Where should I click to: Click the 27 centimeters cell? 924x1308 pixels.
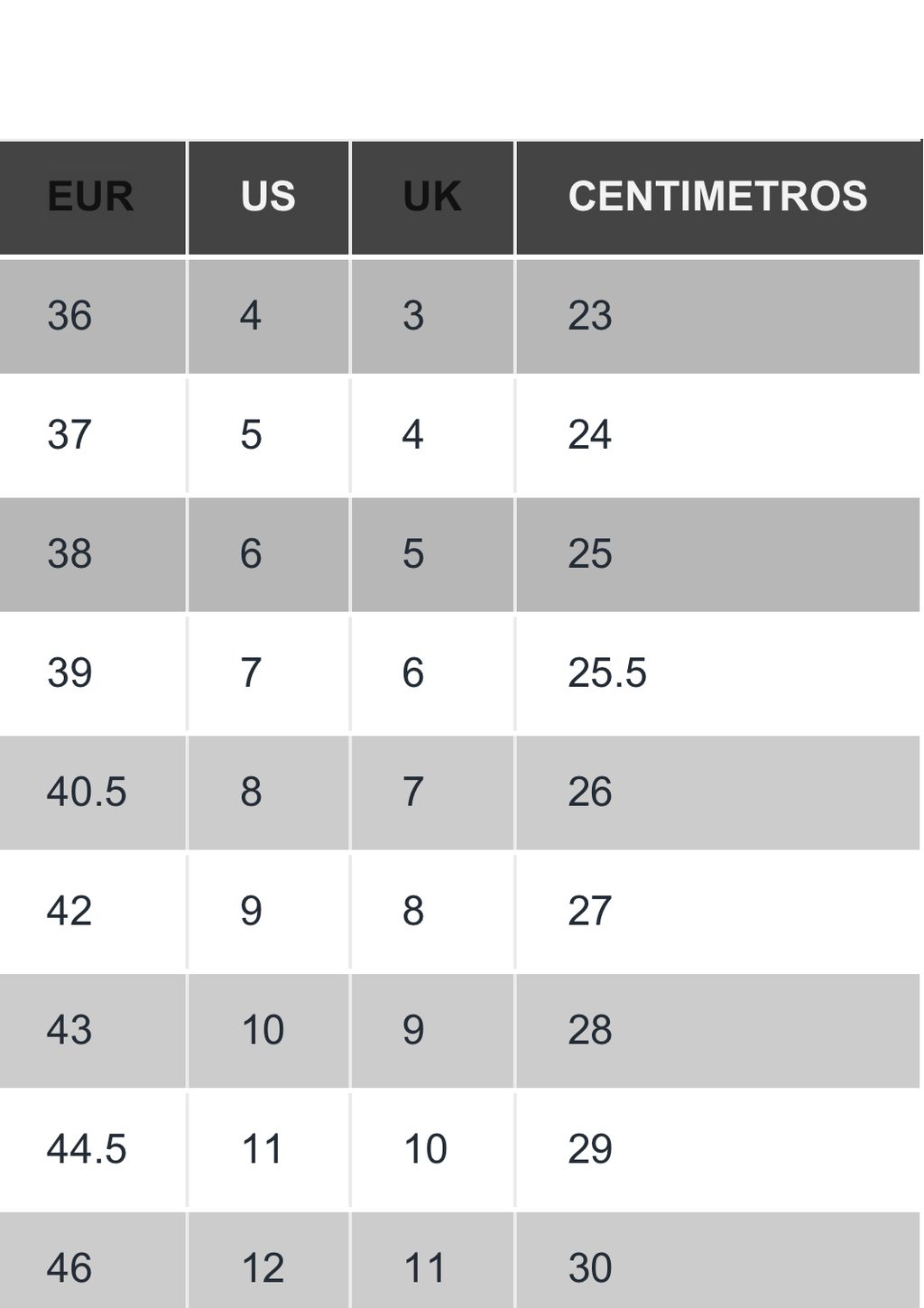click(718, 912)
